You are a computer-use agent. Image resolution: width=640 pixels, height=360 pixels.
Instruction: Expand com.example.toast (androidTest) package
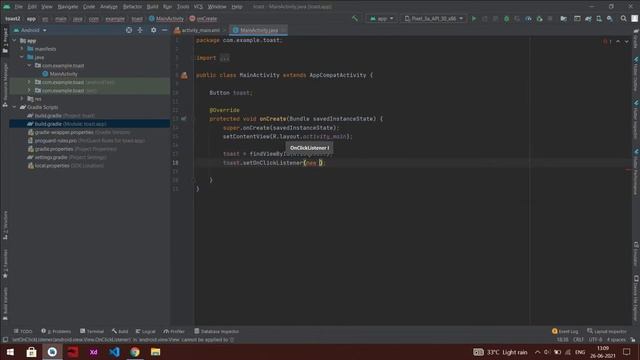(x=29, y=82)
